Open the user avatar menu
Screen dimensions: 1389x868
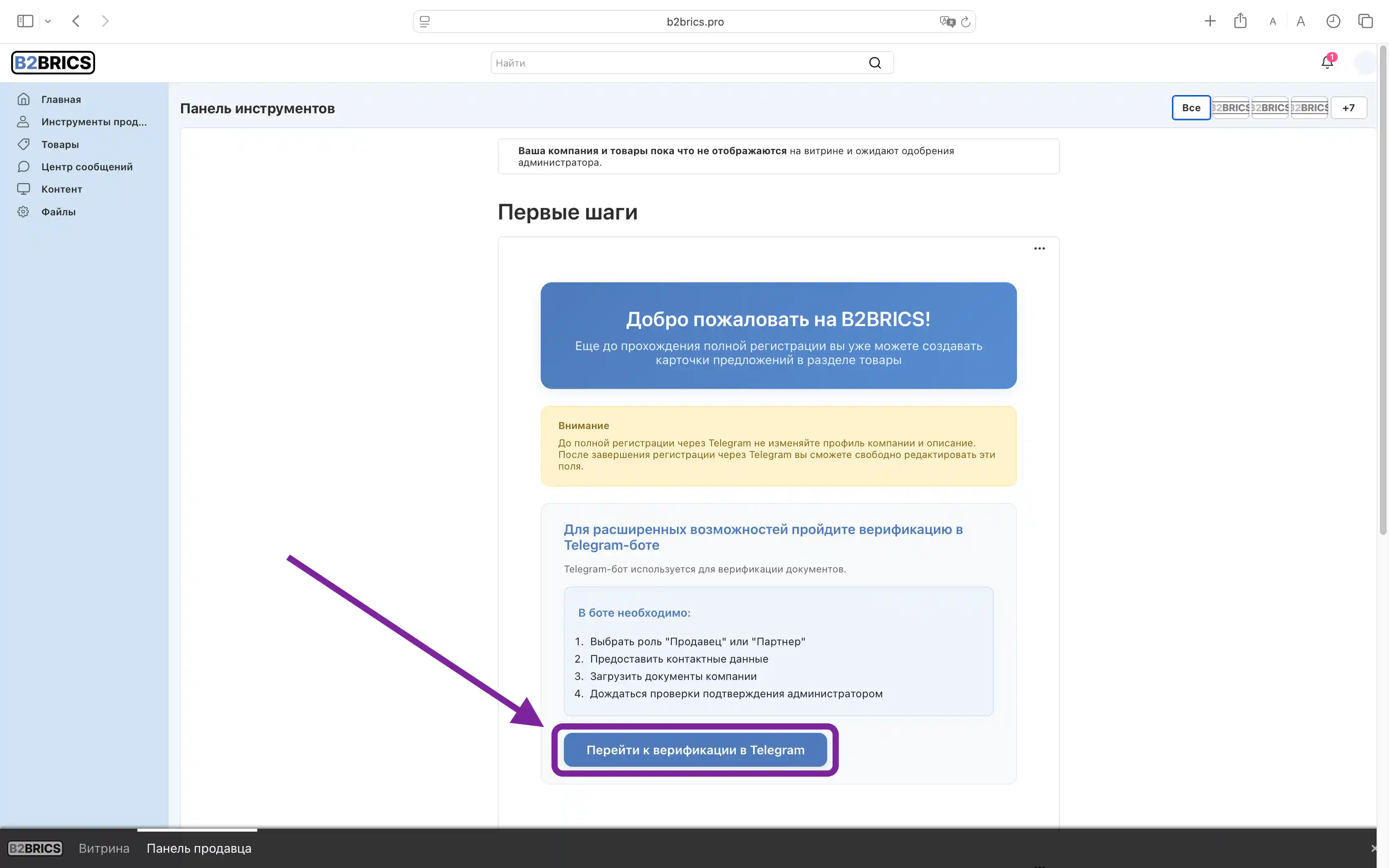(x=1365, y=62)
